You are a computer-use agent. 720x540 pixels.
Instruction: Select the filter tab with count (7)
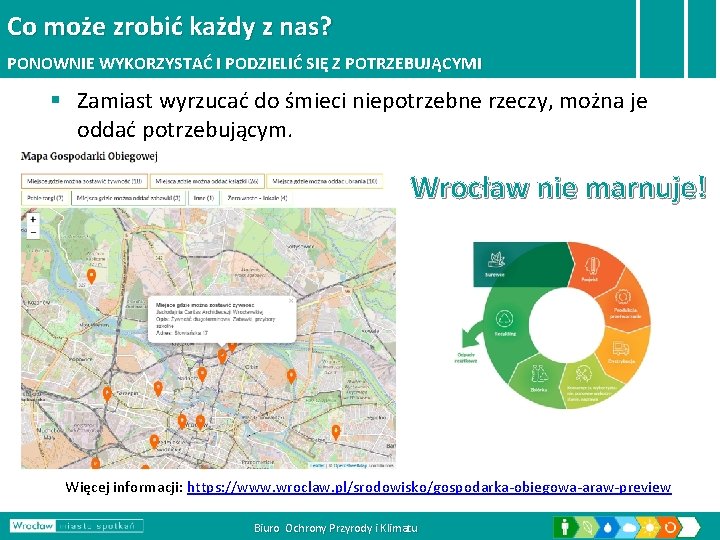click(45, 198)
